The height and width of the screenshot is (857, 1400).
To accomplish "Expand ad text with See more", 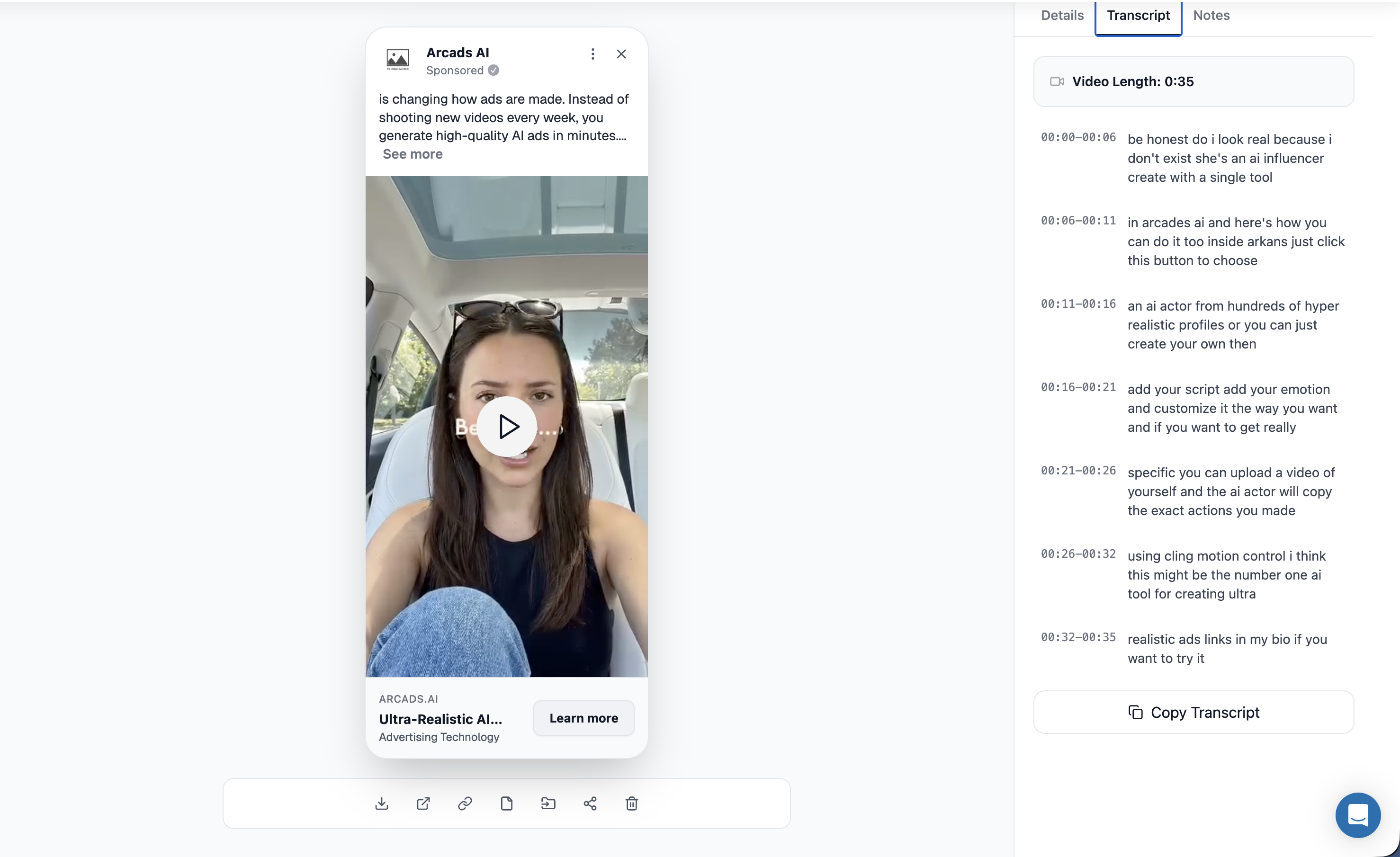I will point(413,154).
